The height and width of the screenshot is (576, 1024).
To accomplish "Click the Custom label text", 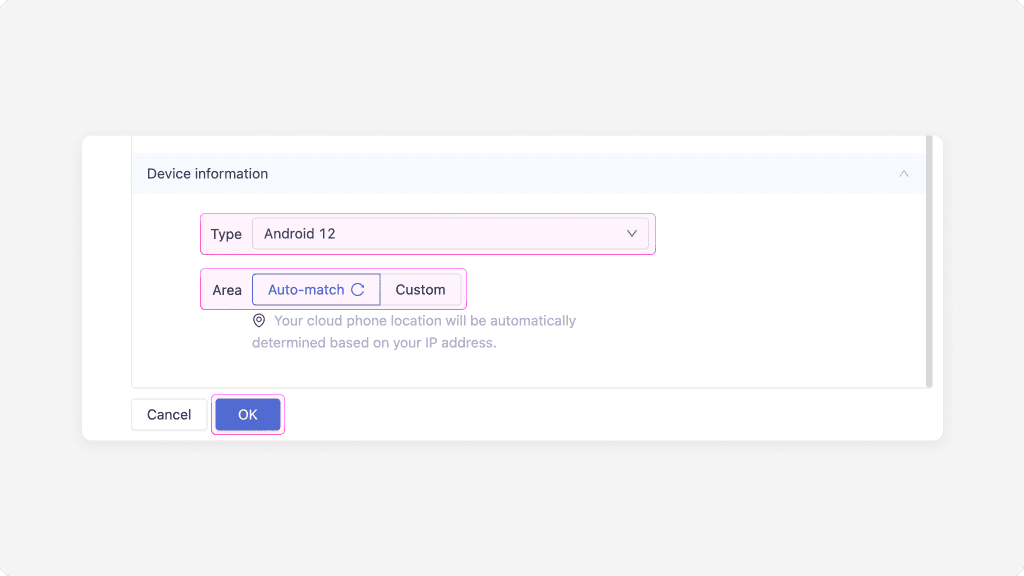I will (421, 289).
